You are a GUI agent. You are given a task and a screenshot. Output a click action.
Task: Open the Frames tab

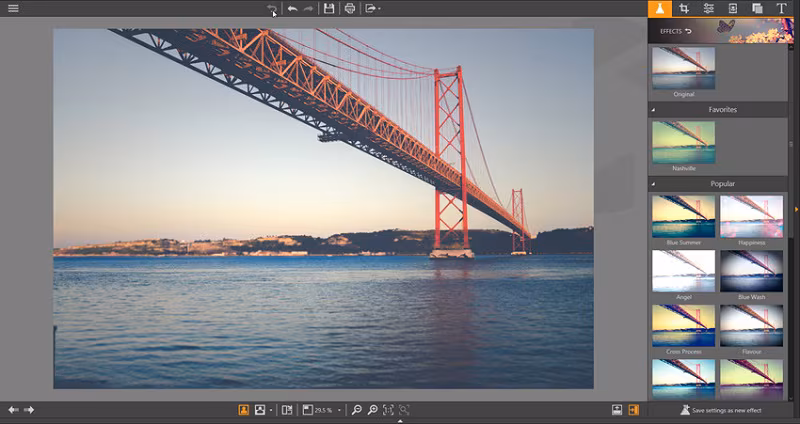[x=733, y=9]
